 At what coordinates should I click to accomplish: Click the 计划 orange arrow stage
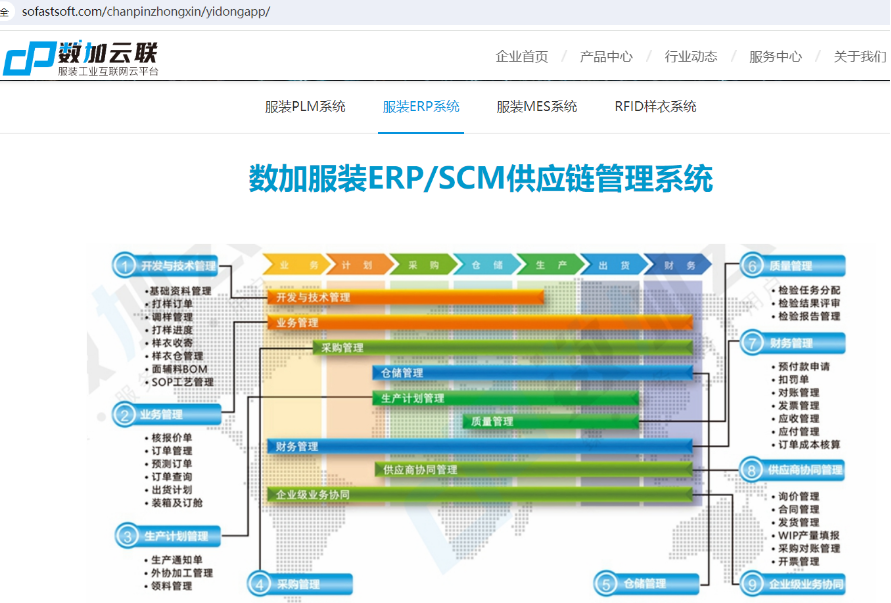[x=360, y=265]
